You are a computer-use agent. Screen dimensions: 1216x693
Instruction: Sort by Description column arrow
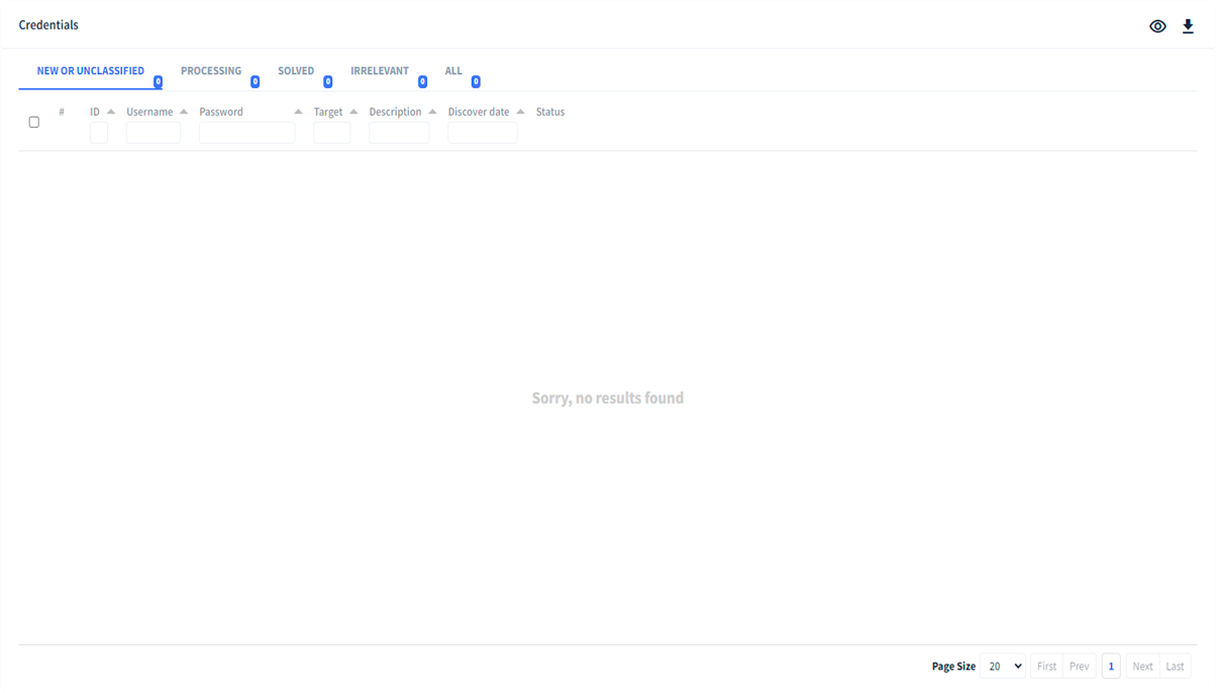pos(433,112)
